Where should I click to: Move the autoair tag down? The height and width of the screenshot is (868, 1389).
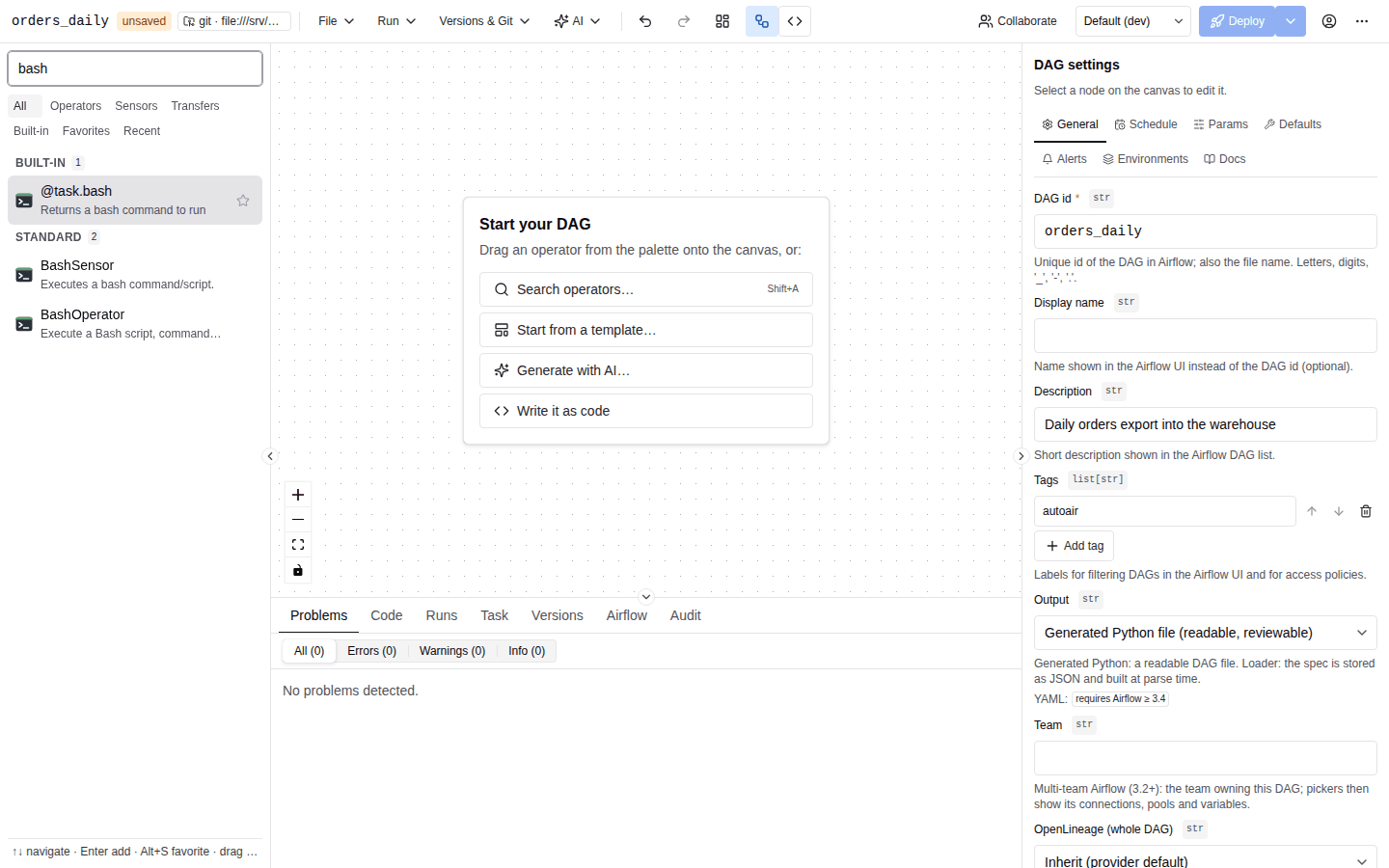point(1339,511)
